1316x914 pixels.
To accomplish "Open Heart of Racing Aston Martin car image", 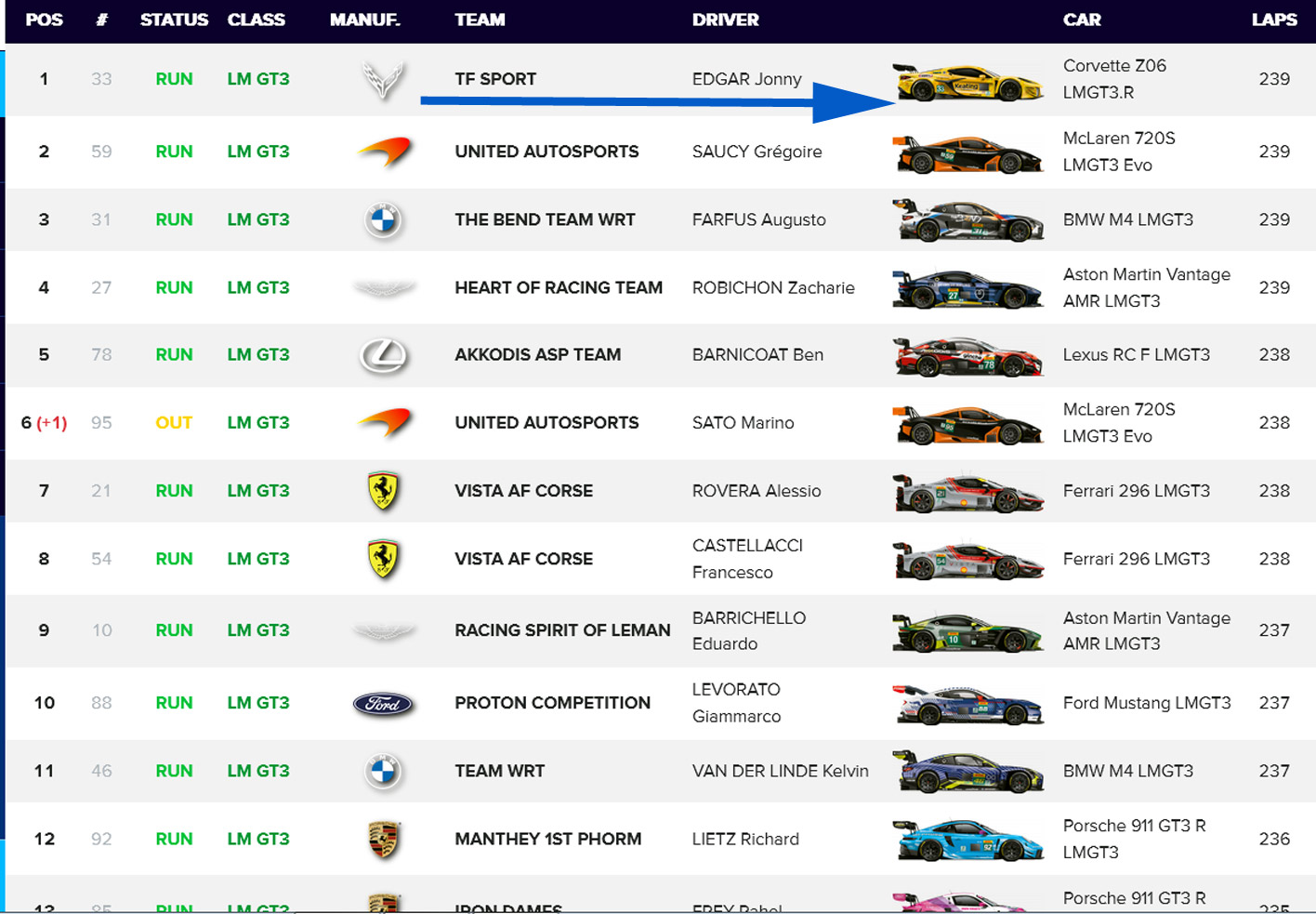I will [x=967, y=289].
